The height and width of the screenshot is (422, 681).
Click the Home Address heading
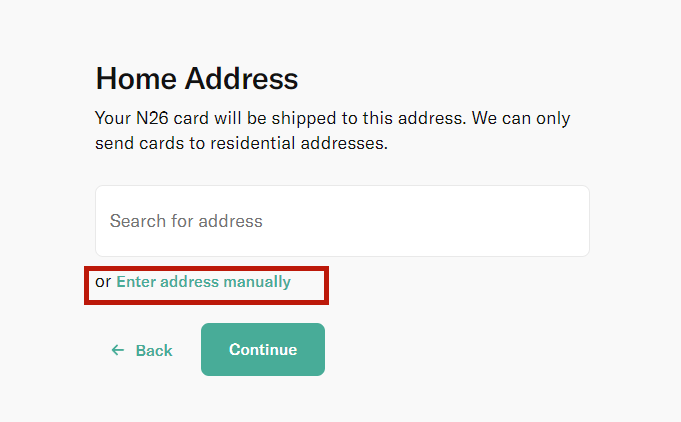pyautogui.click(x=197, y=79)
